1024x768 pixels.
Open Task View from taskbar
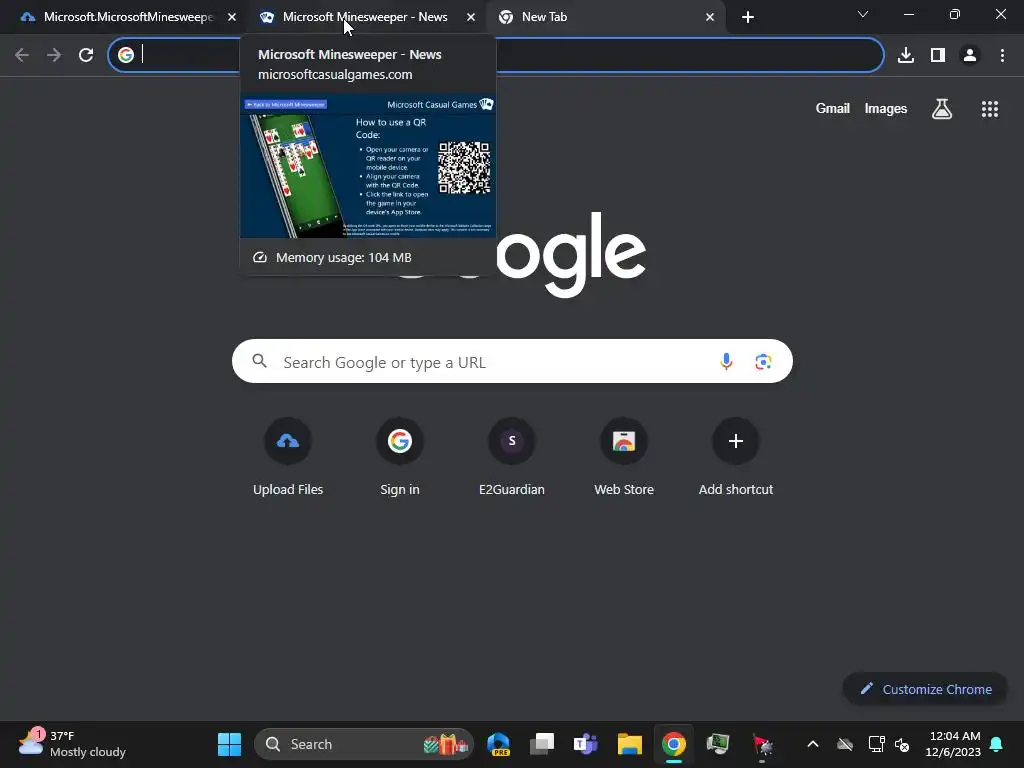542,744
